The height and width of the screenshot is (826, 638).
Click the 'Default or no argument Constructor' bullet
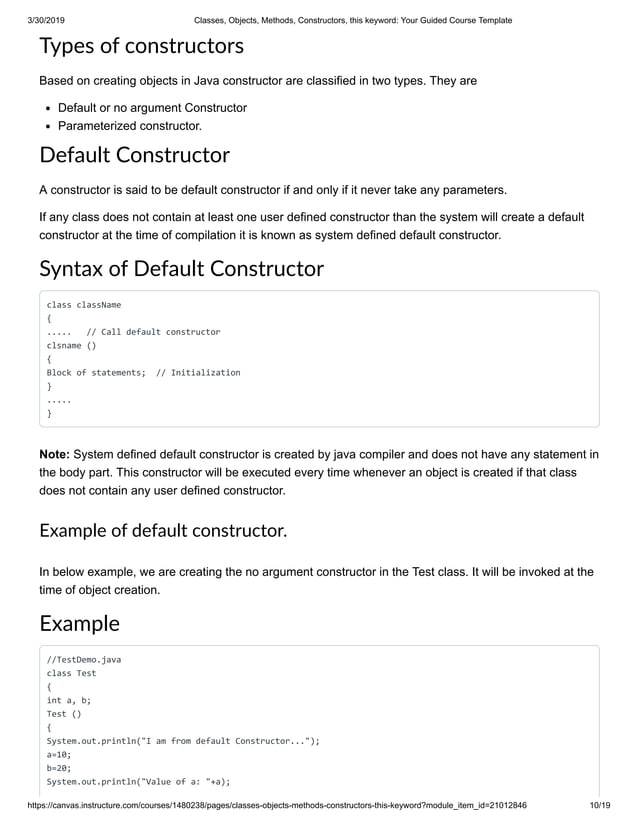pos(152,108)
